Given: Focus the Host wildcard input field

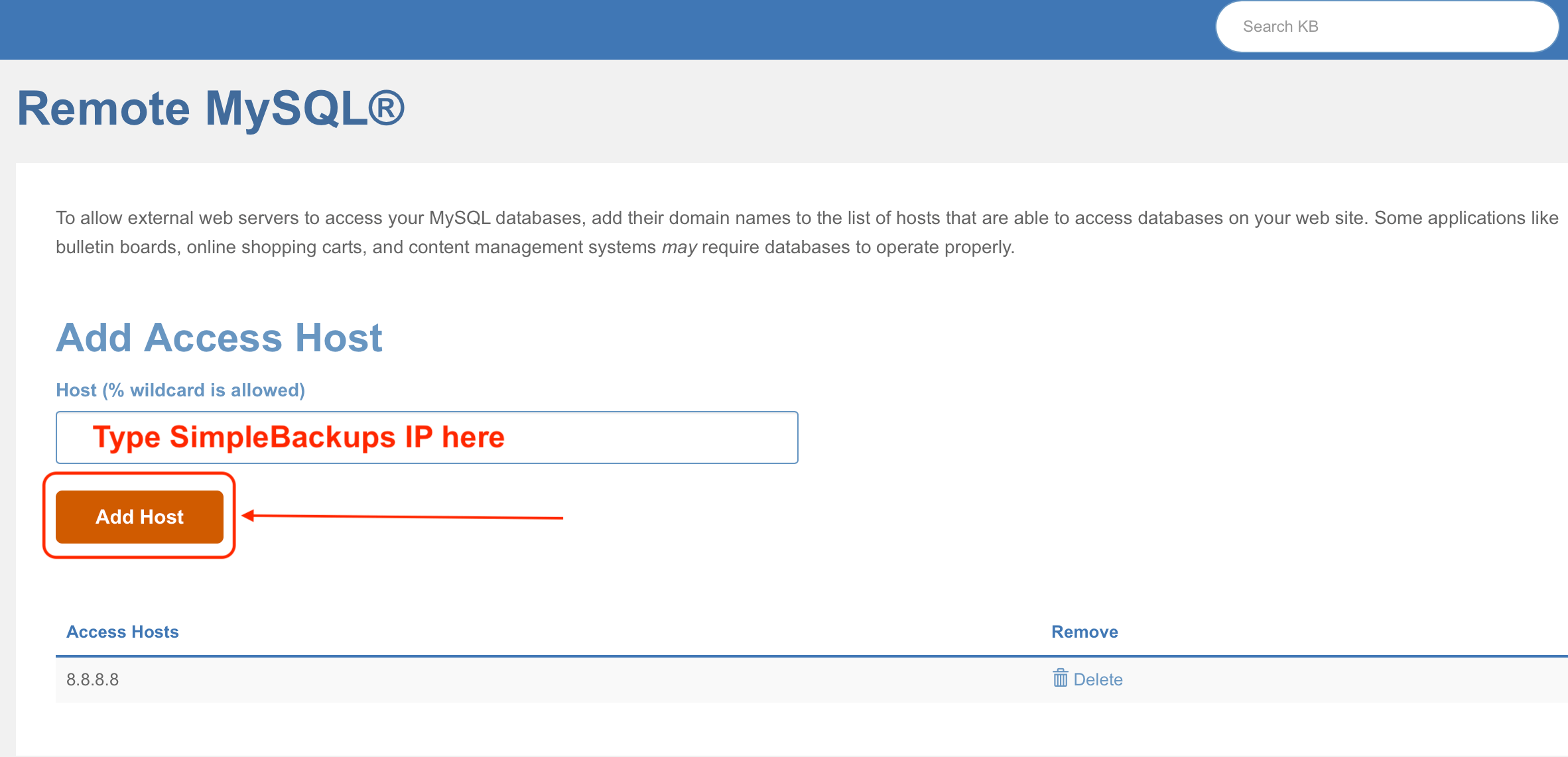Looking at the screenshot, I should tap(650, 437).
